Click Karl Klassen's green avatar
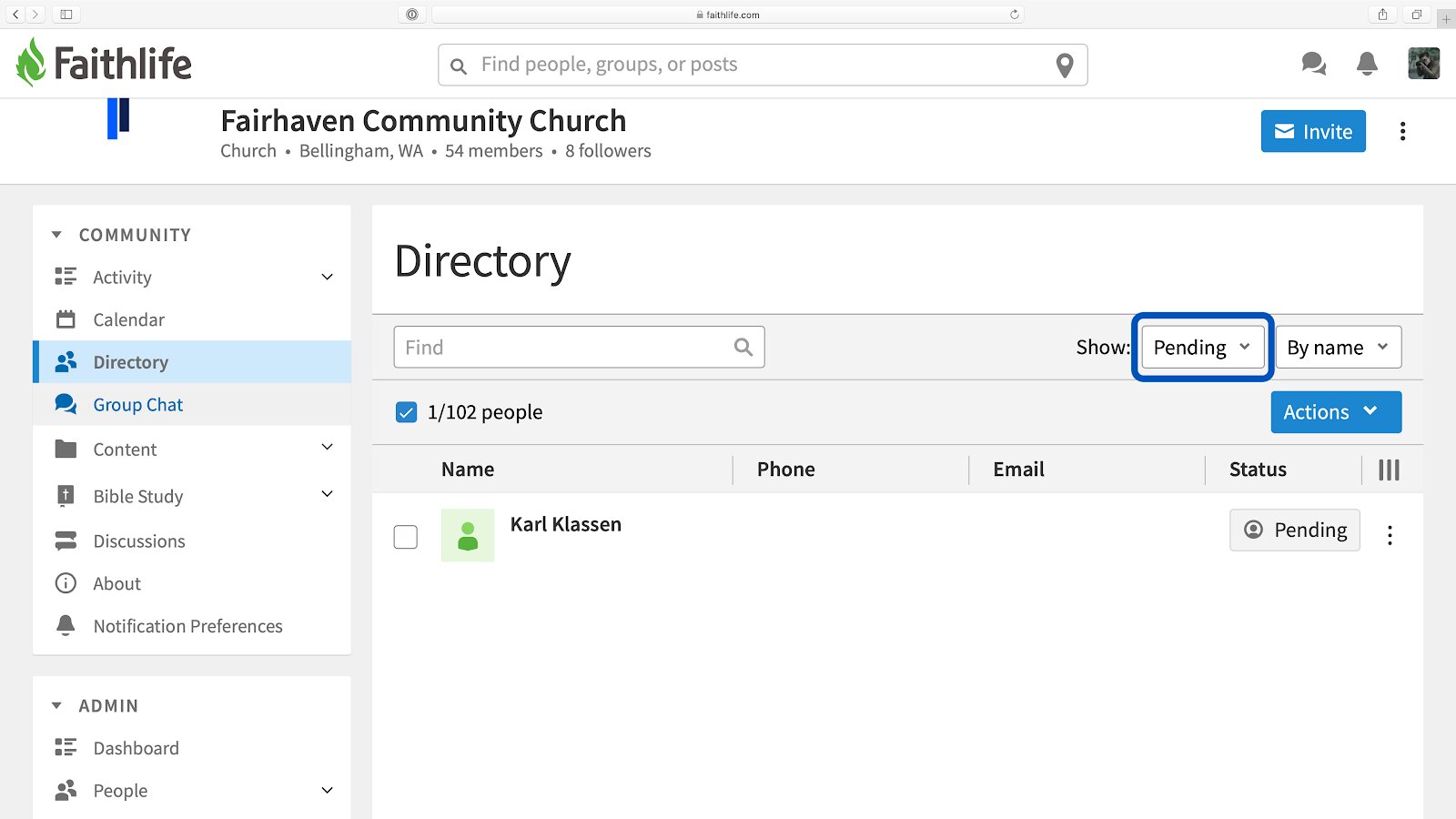Screen dimensions: 1456x819 click(468, 535)
